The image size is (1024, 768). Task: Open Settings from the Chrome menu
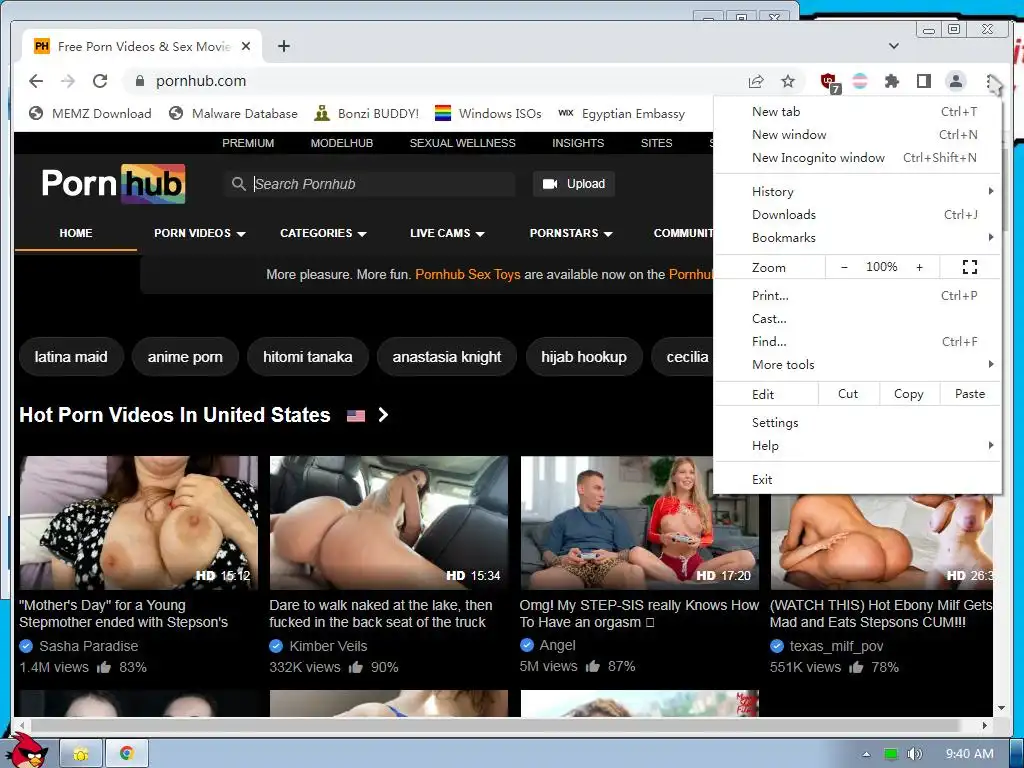click(857, 423)
